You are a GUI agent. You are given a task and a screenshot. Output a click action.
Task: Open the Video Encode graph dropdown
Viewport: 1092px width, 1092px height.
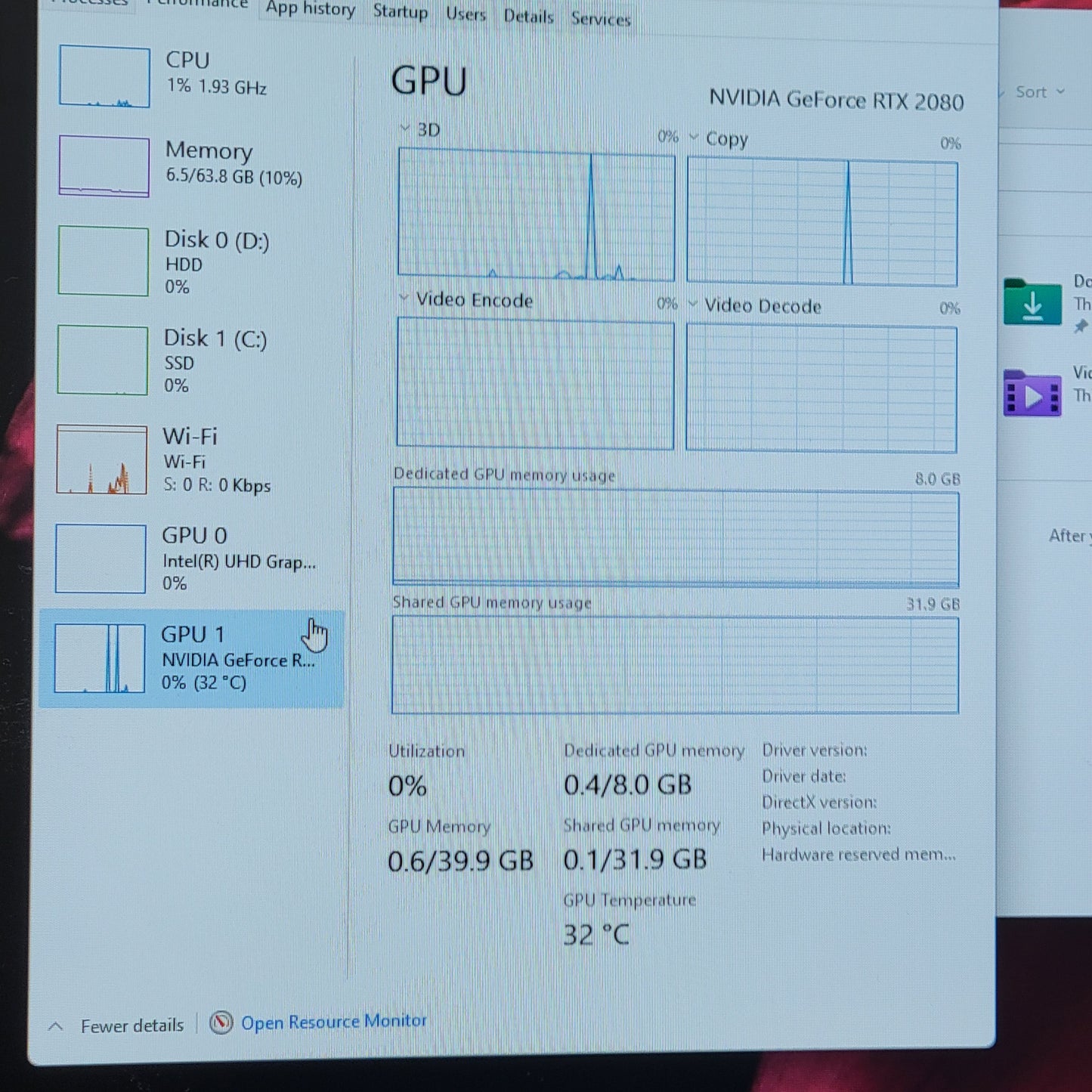click(404, 298)
